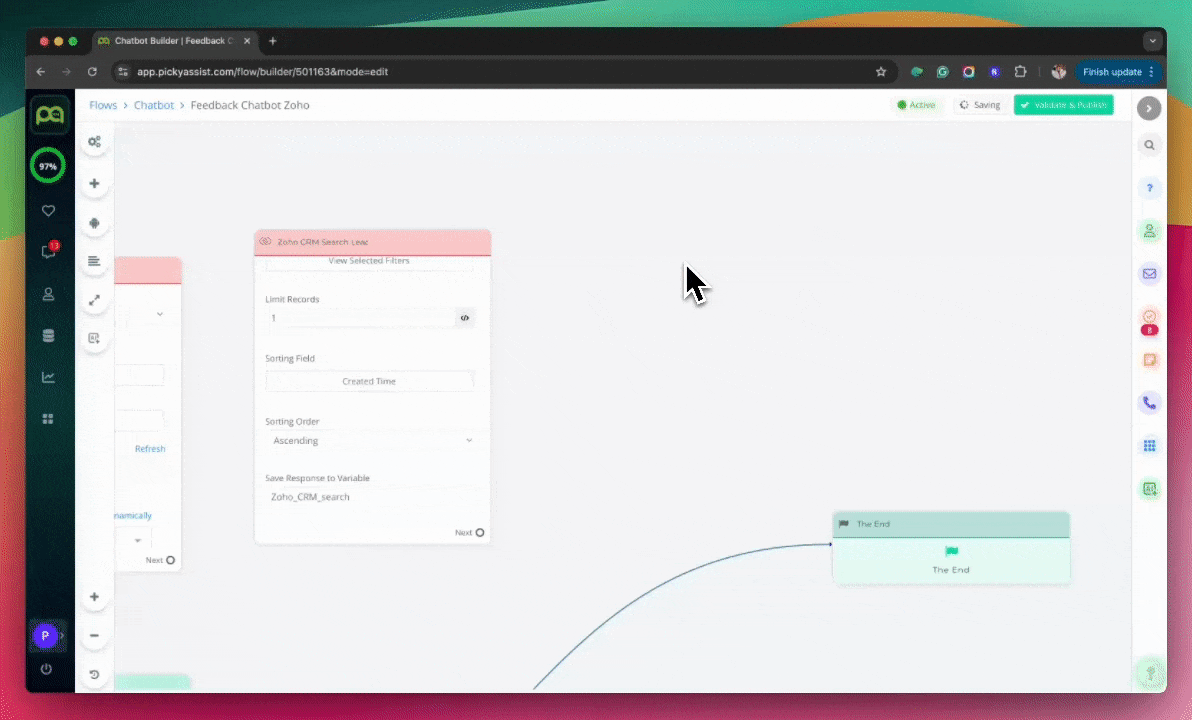Click the android bot icon
Image resolution: width=1192 pixels, height=720 pixels.
click(94, 224)
